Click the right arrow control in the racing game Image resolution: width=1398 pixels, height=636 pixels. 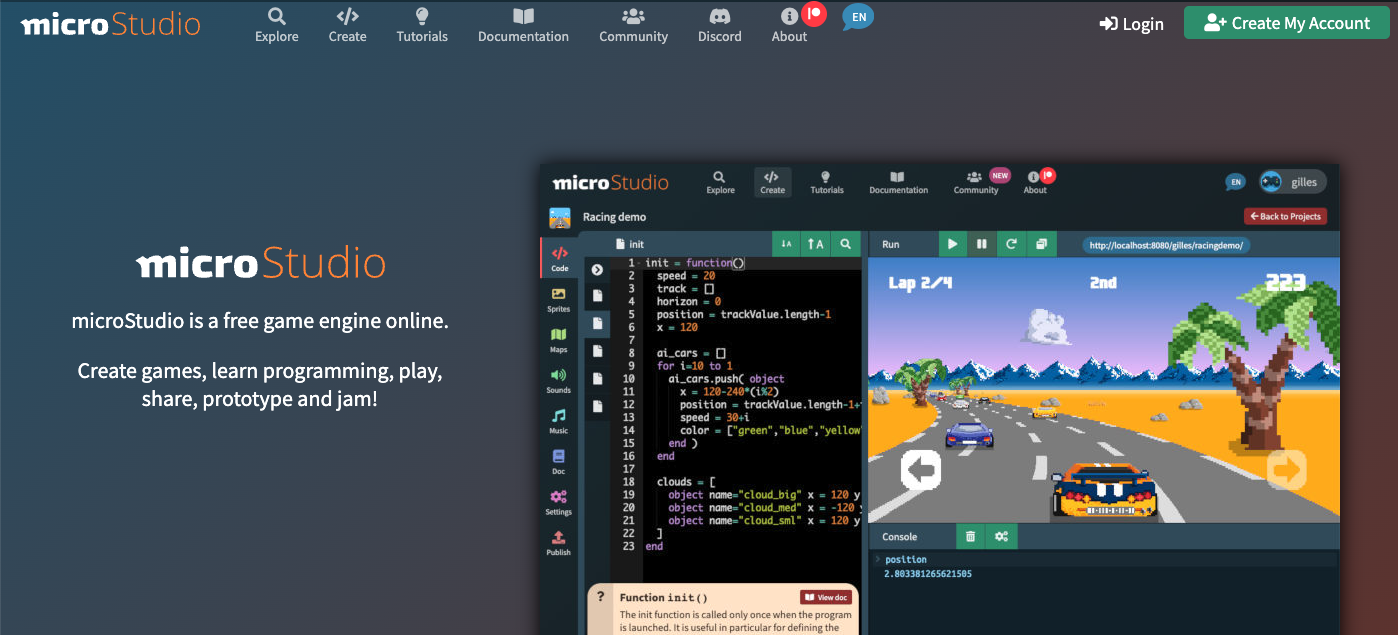(1287, 470)
